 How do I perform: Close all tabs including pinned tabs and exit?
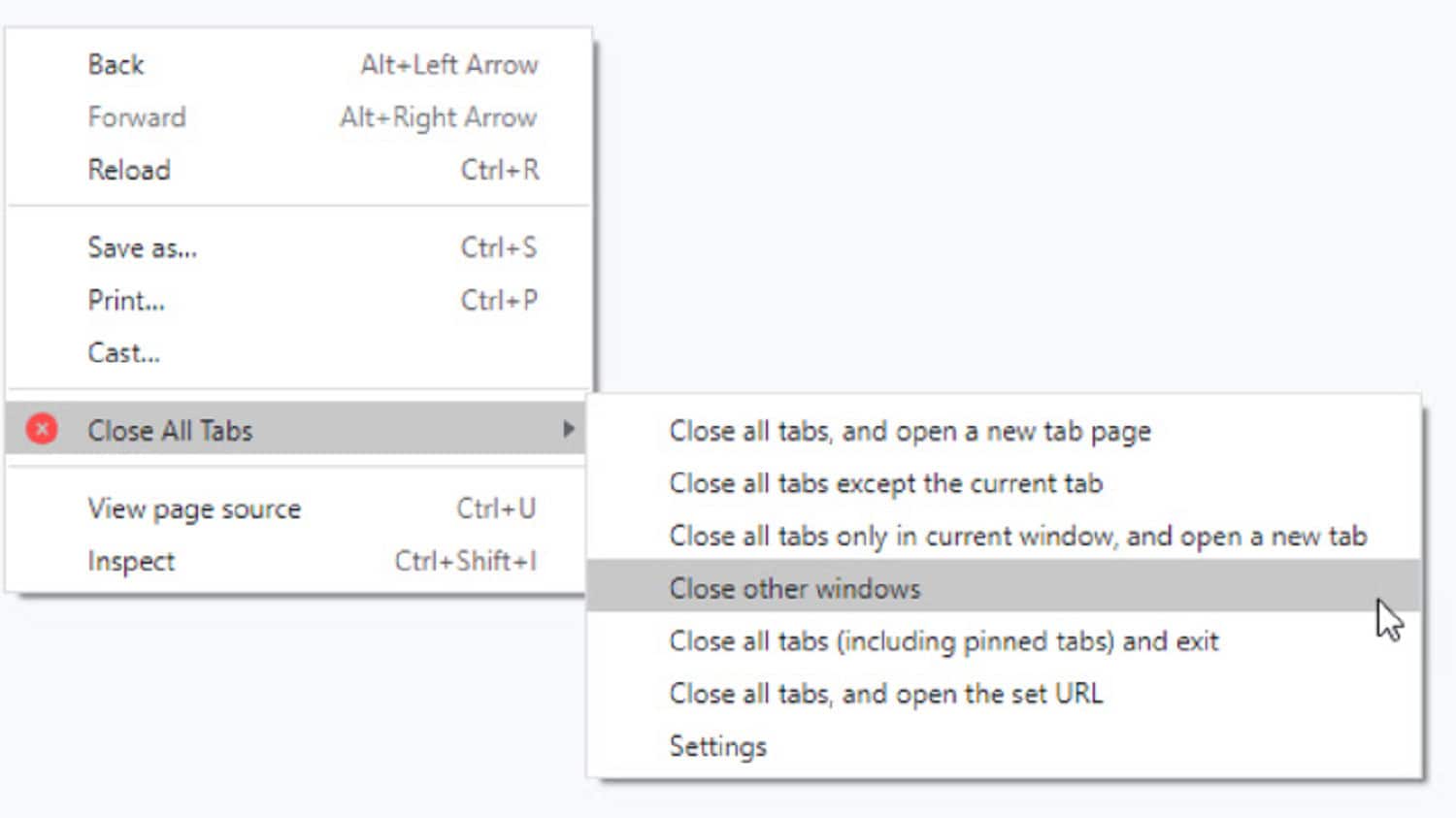pyautogui.click(x=943, y=640)
